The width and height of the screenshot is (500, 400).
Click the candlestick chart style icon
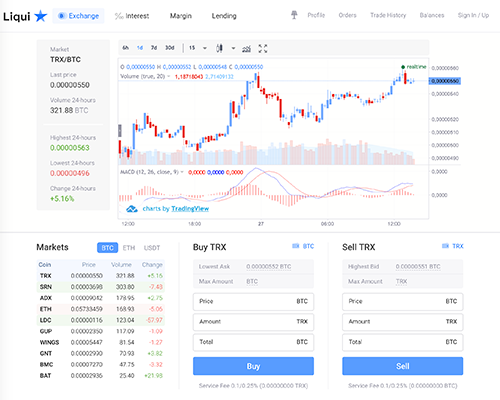[219, 48]
